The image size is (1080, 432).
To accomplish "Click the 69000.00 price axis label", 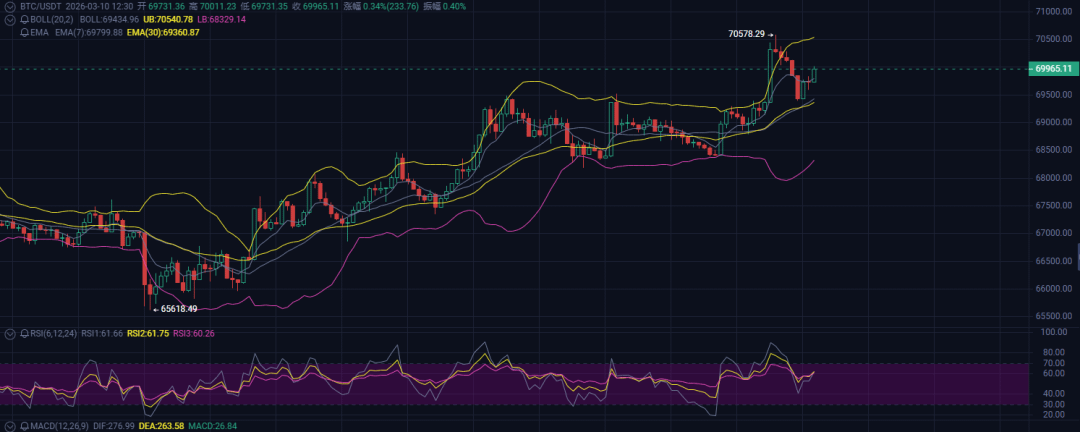I will pos(1054,122).
